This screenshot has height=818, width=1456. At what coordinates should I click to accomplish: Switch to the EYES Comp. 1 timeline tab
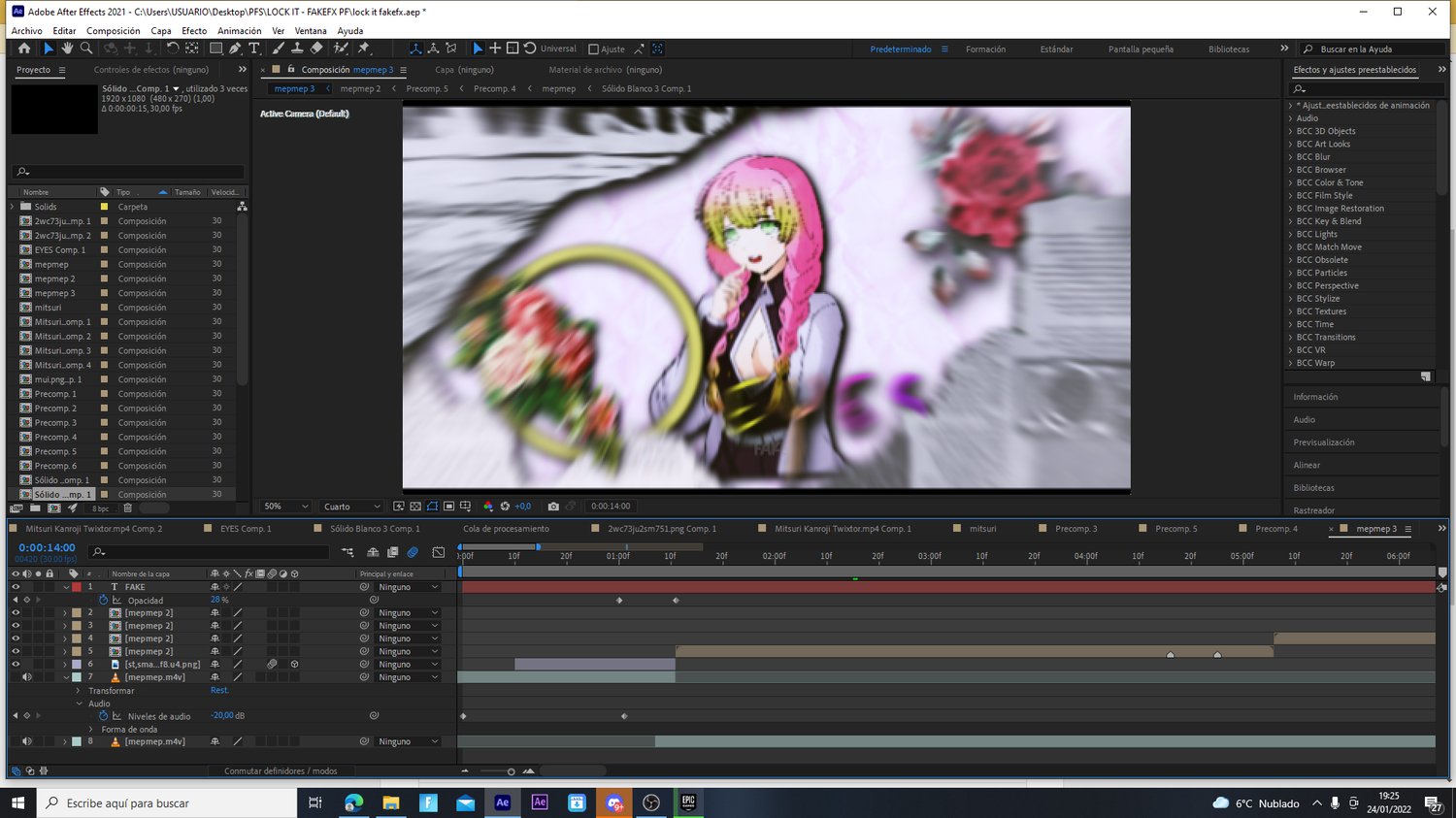tap(246, 529)
